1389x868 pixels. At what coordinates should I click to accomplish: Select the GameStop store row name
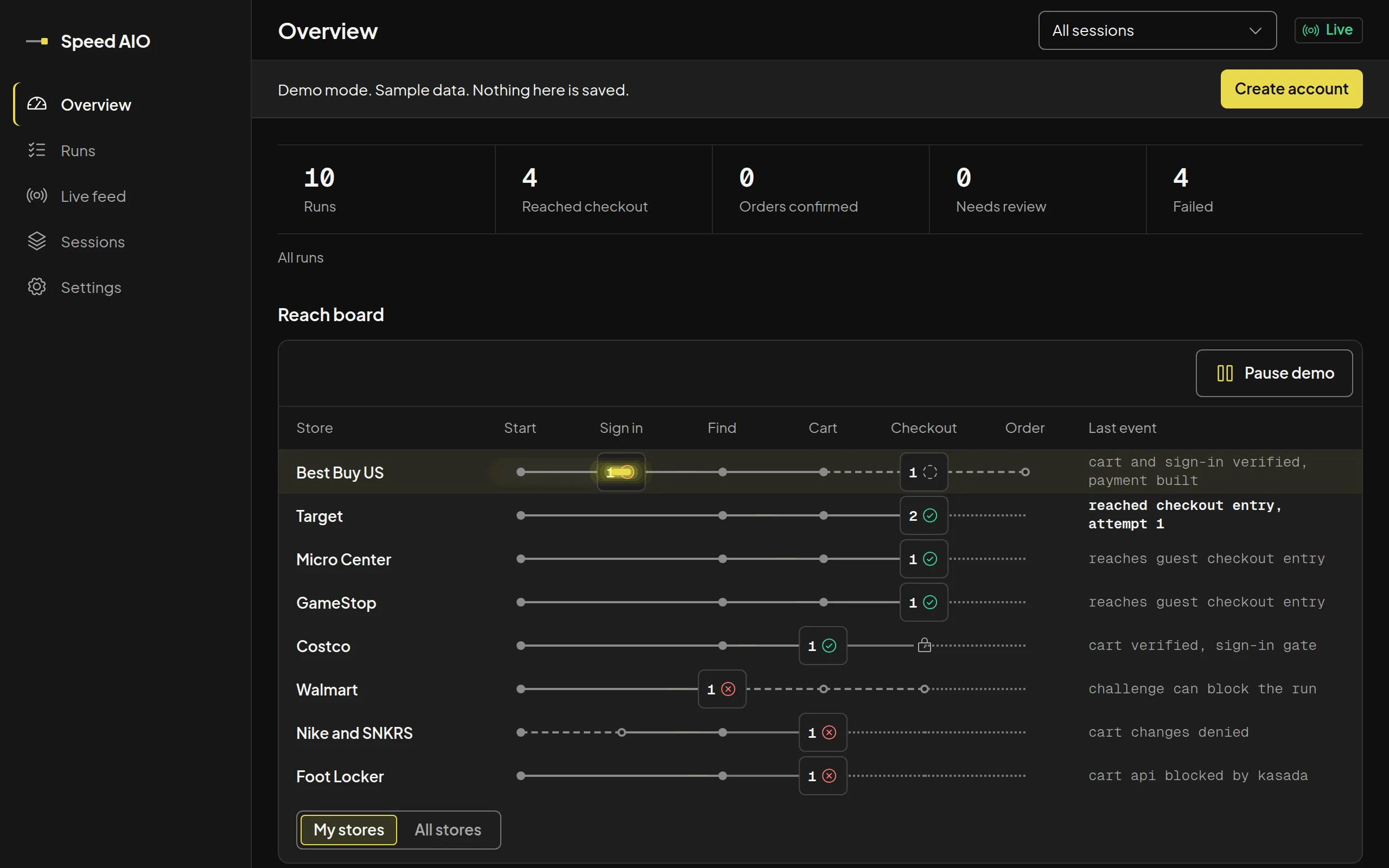click(336, 603)
